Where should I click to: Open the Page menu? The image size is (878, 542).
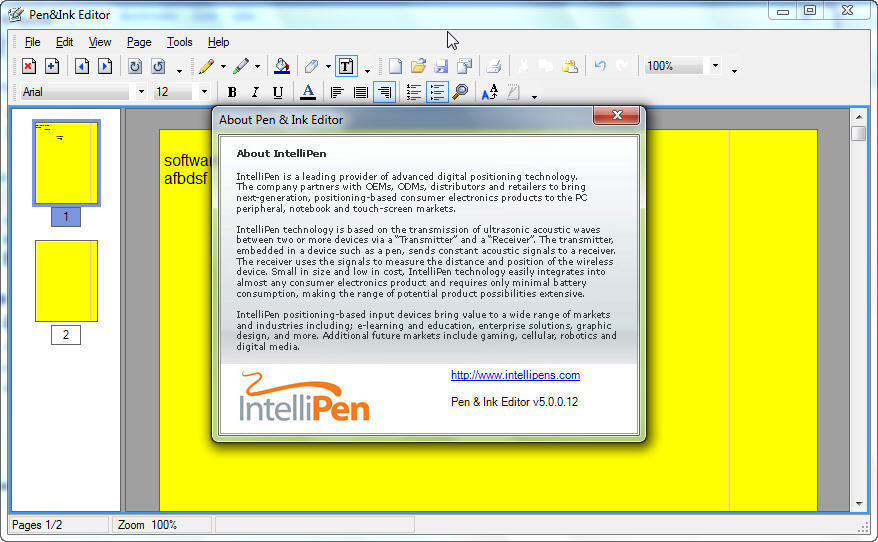[139, 42]
